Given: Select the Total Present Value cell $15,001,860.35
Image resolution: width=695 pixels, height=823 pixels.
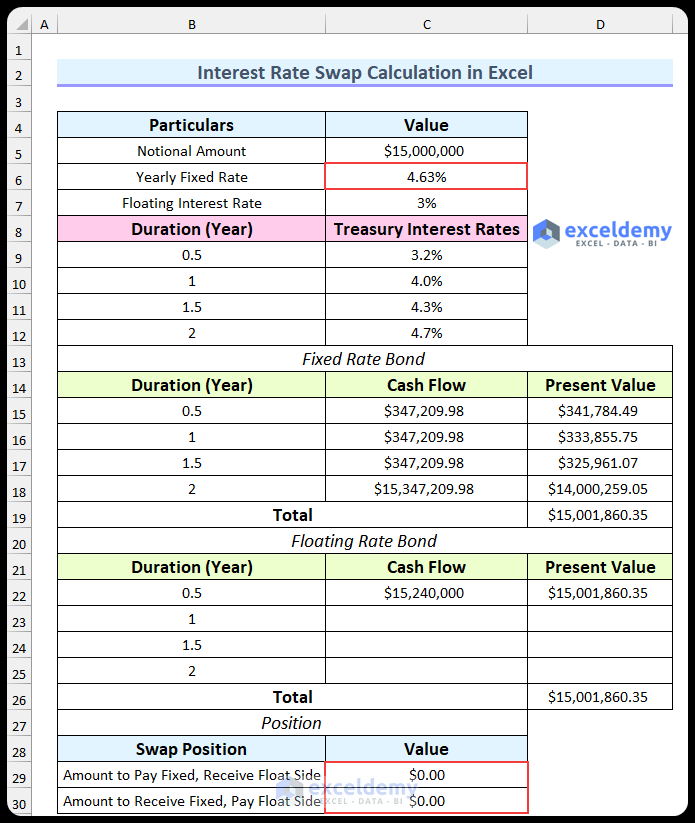Looking at the screenshot, I should pos(600,515).
